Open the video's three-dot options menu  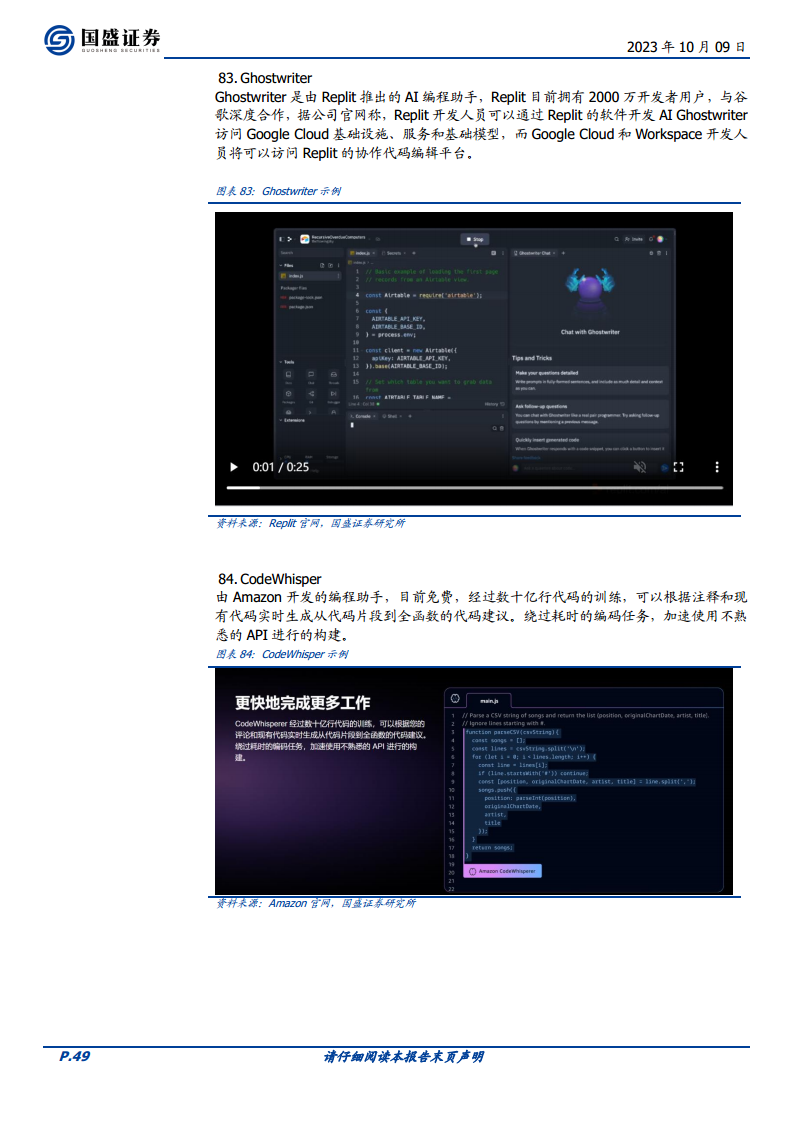(x=716, y=467)
